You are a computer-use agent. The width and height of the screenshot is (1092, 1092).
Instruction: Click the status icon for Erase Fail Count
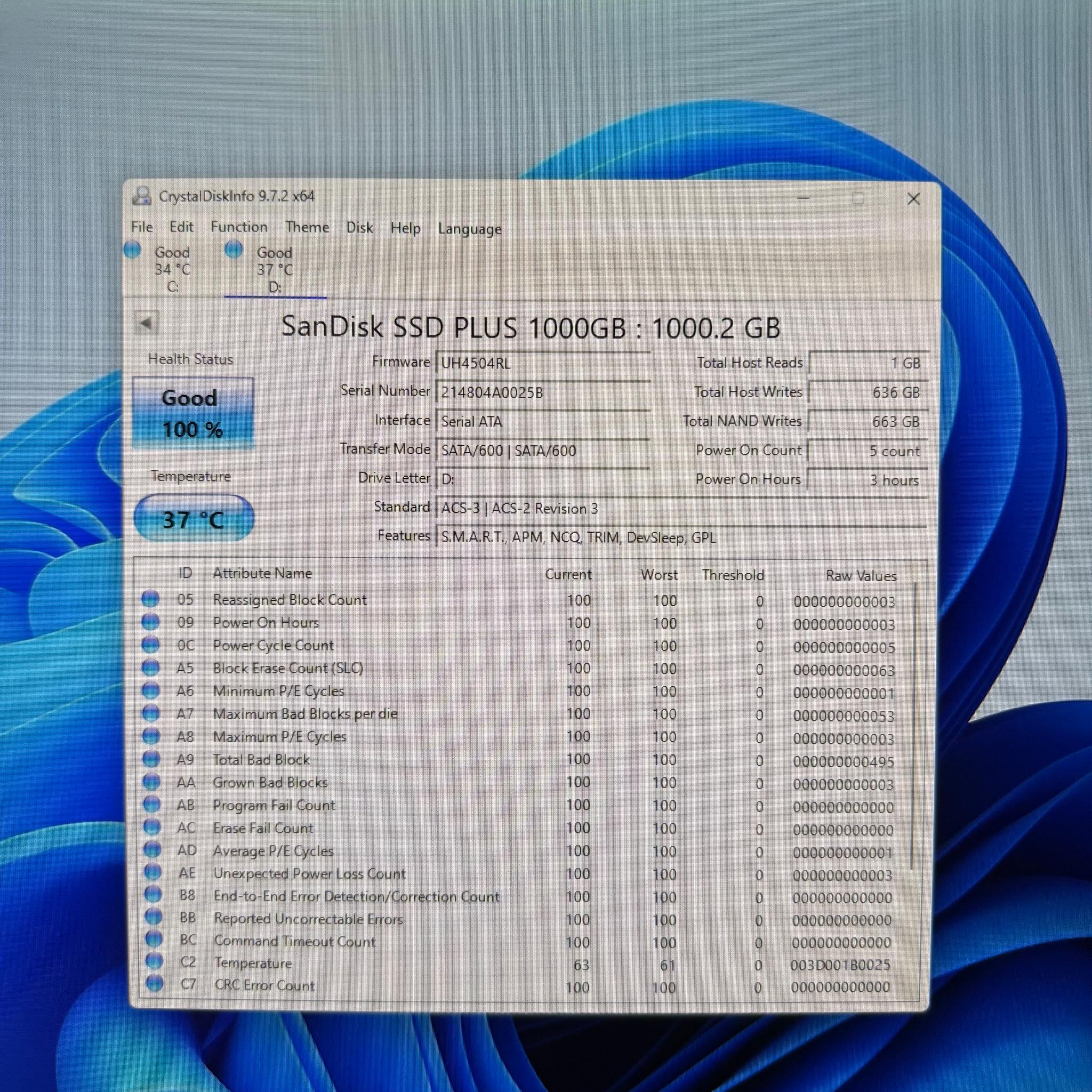point(152,827)
